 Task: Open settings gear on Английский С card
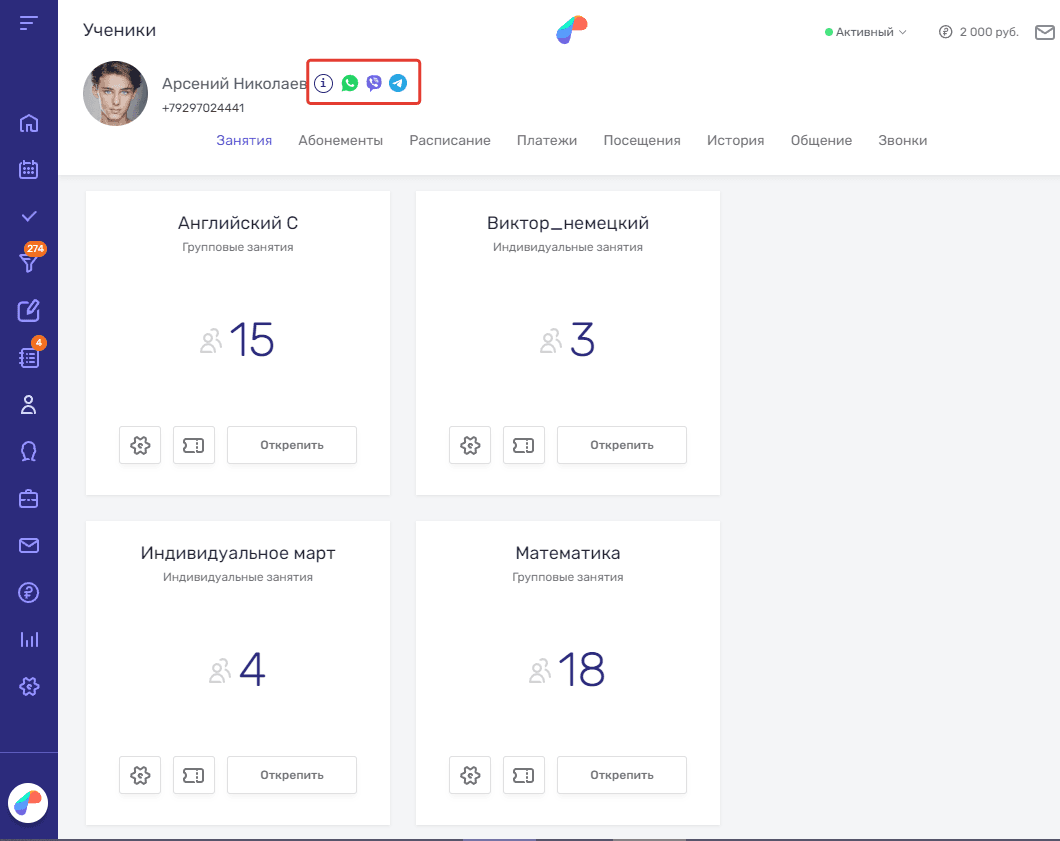pos(140,445)
